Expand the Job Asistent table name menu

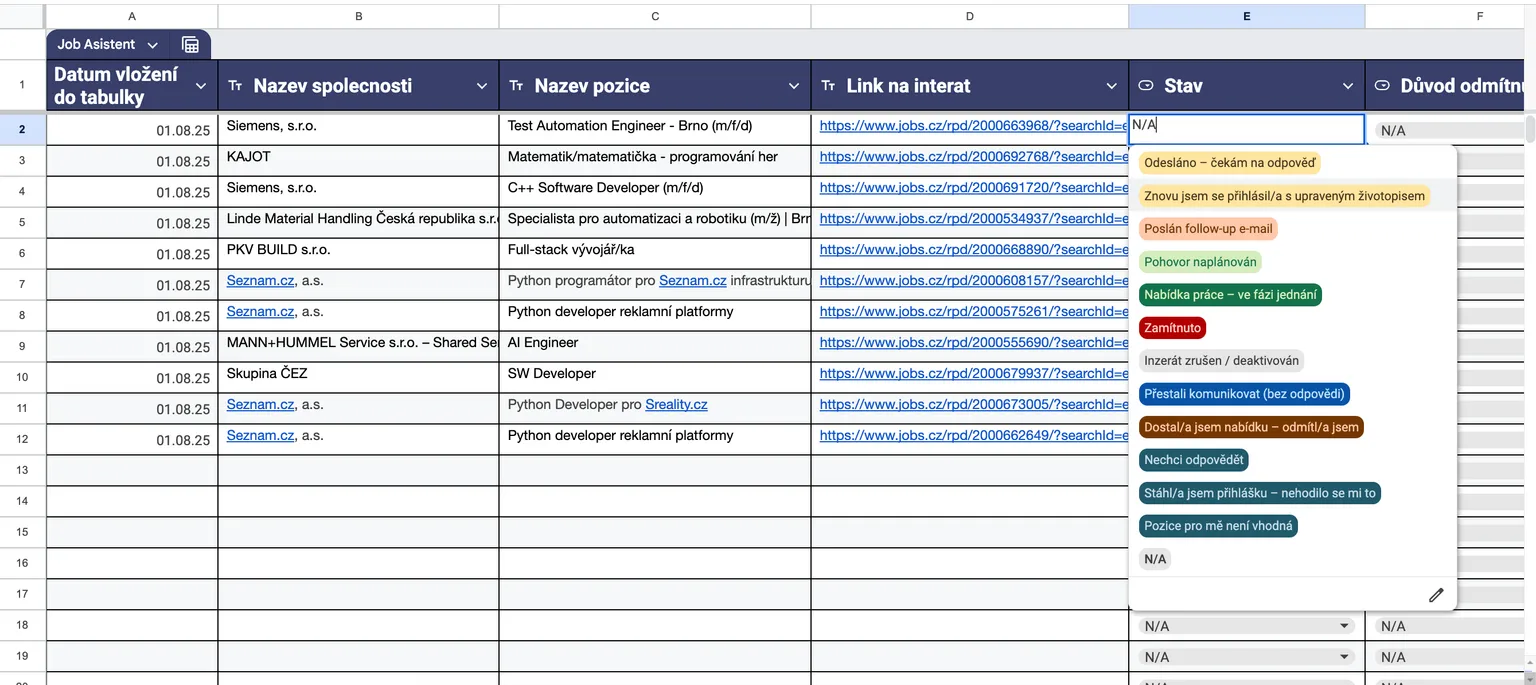click(x=152, y=45)
